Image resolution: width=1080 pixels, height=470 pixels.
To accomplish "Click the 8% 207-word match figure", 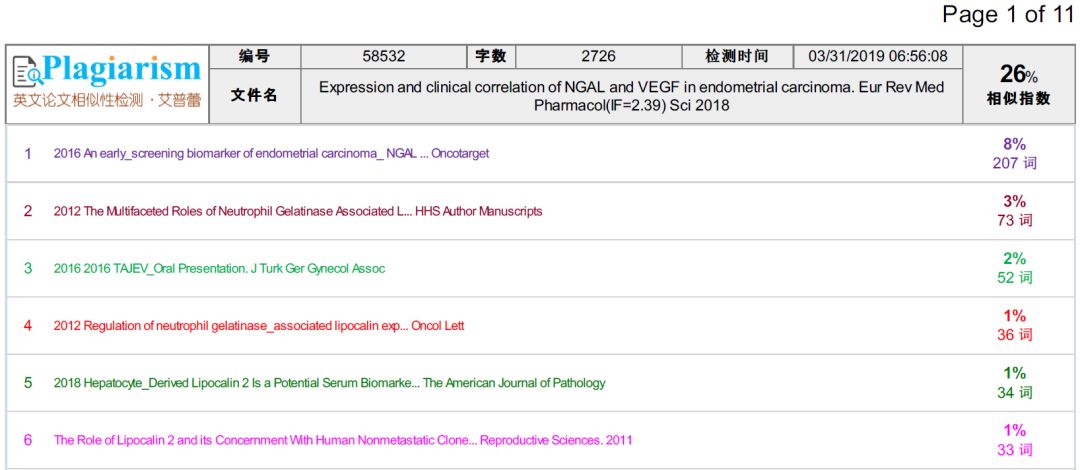I will click(1014, 154).
